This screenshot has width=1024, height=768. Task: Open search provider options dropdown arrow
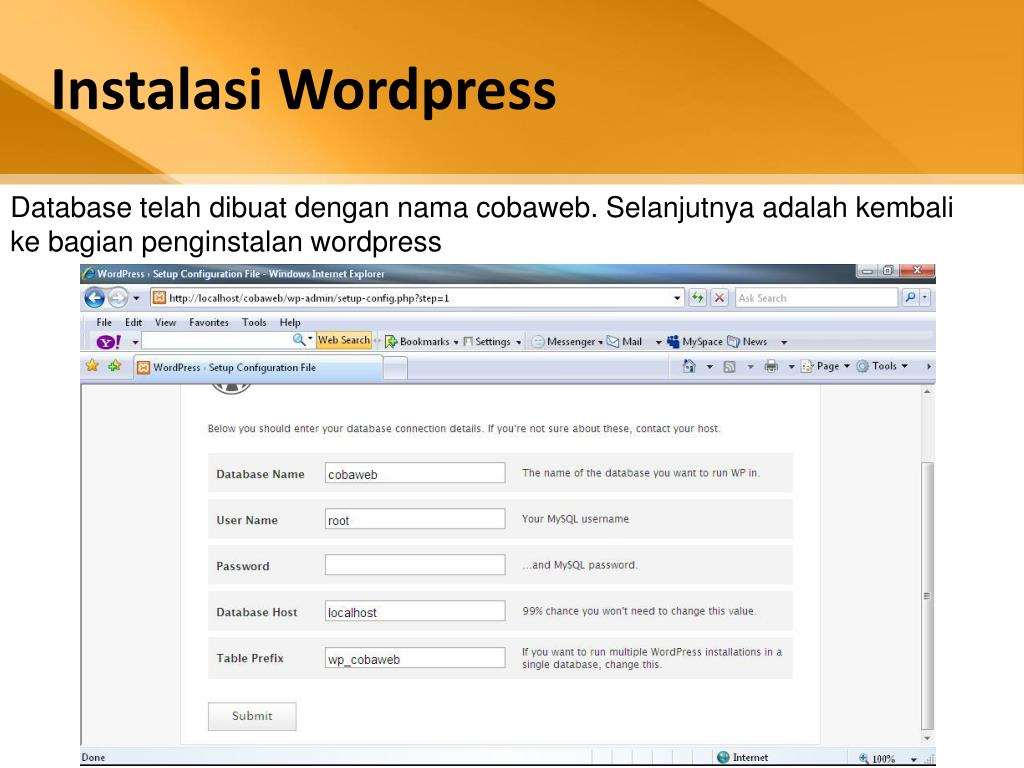pos(925,298)
